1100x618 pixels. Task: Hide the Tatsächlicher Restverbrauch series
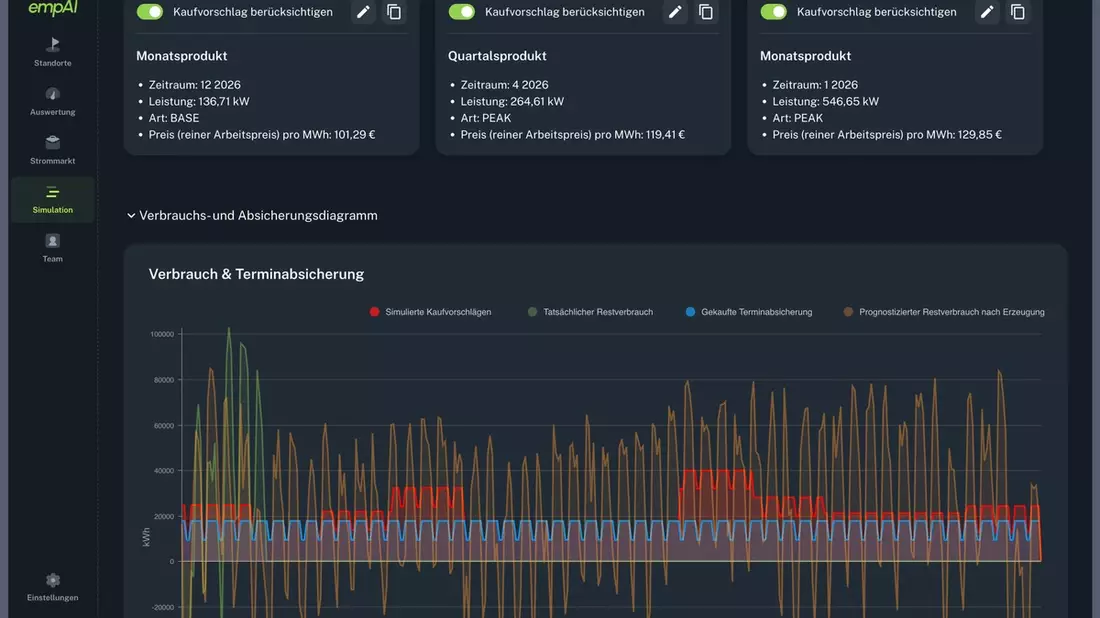590,311
